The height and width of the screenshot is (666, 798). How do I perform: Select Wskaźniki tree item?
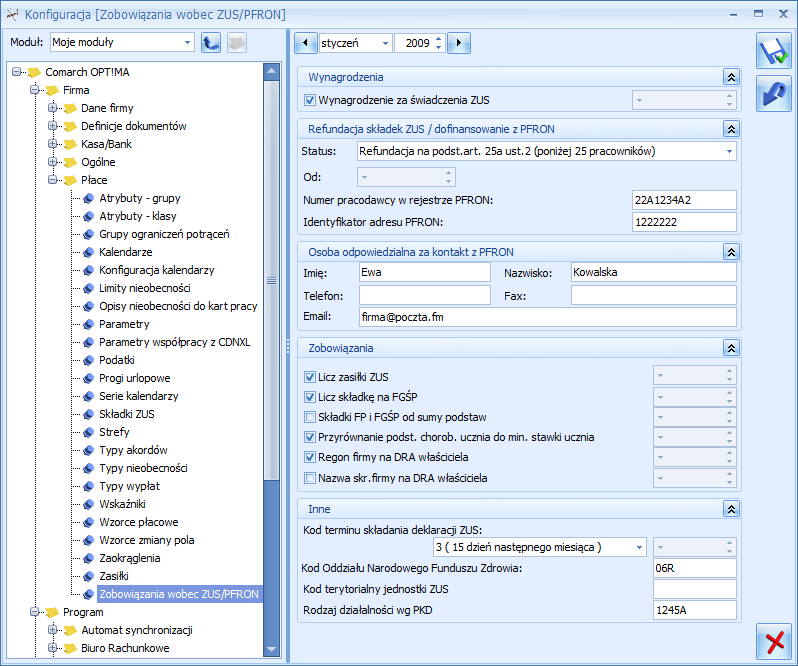pos(122,504)
